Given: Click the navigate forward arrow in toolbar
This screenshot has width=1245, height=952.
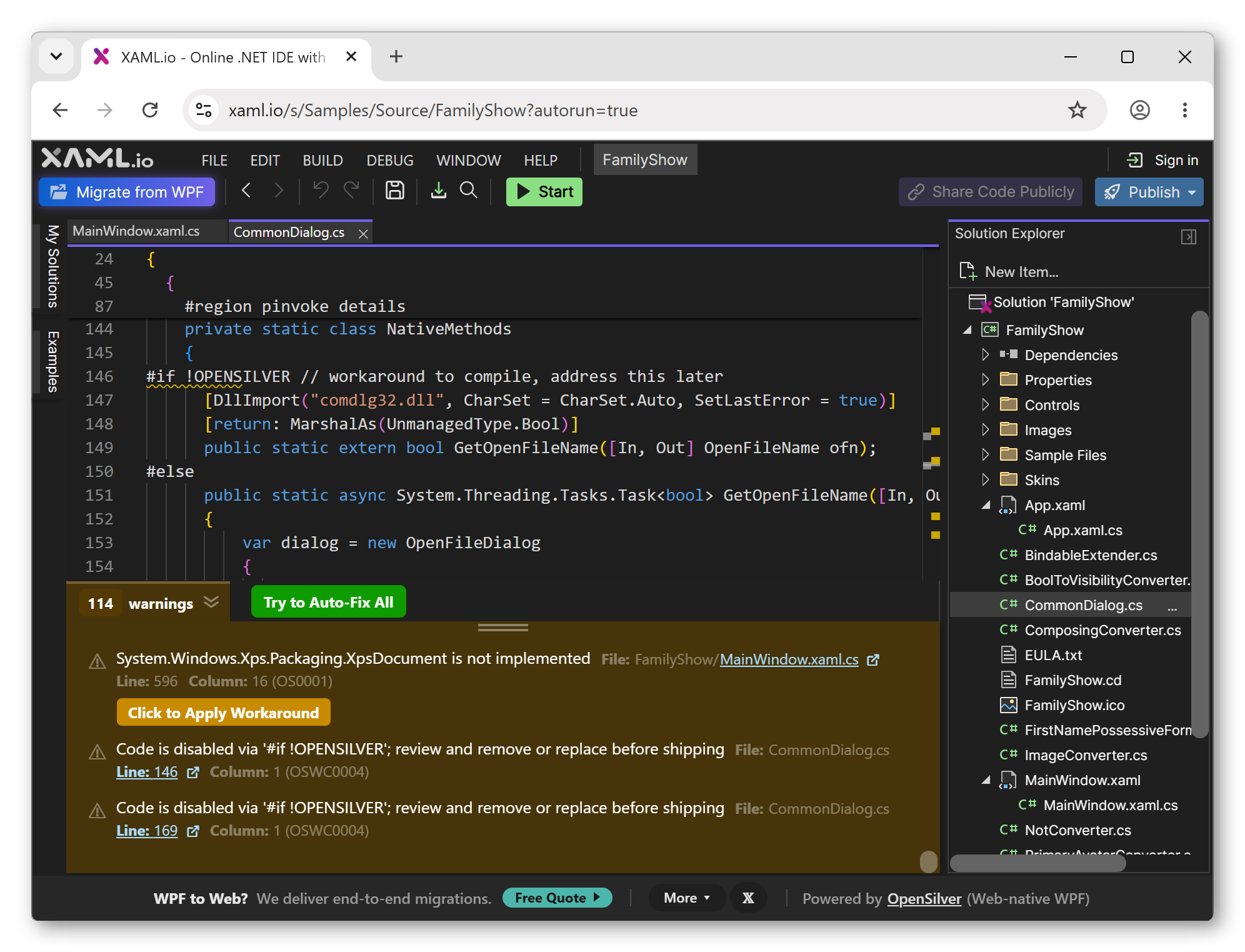Looking at the screenshot, I should (x=279, y=191).
